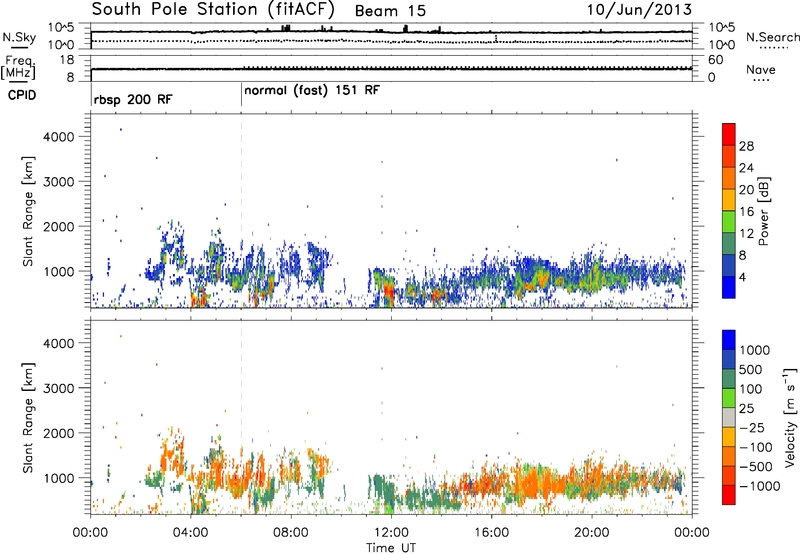
Task: Click the gray -25 to 25 velocity colorbar segment
Action: point(729,418)
